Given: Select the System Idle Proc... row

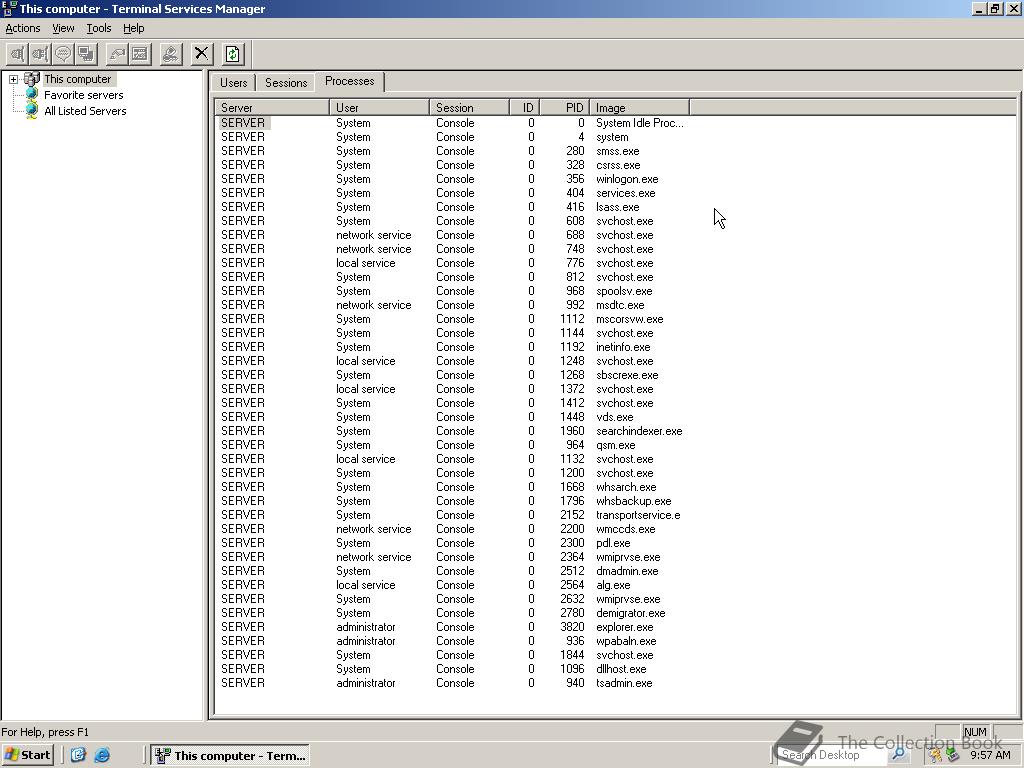Looking at the screenshot, I should 453,123.
